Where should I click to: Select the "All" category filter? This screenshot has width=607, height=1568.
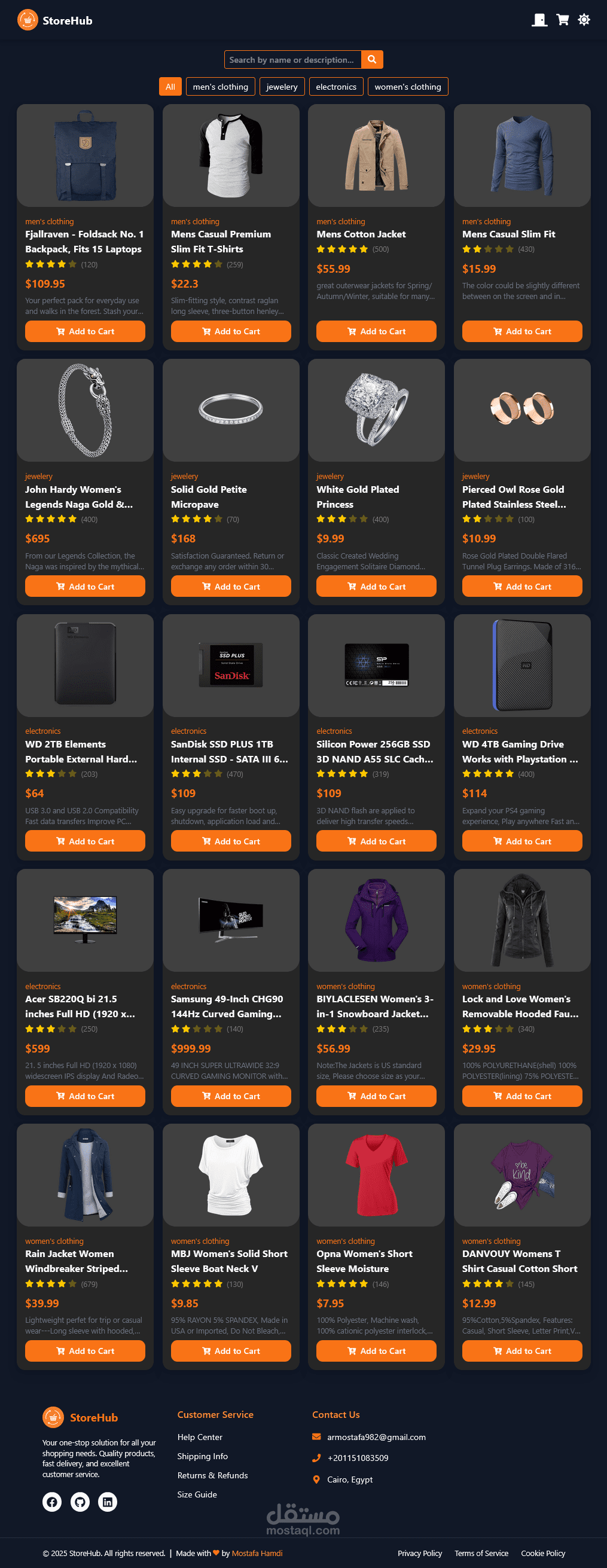(x=170, y=87)
